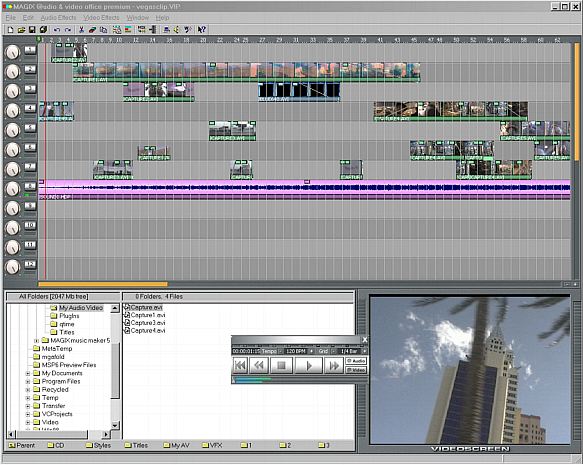The height and width of the screenshot is (465, 583).
Task: Click the stacked multi-item toolbar icon after copy
Action: [117, 30]
